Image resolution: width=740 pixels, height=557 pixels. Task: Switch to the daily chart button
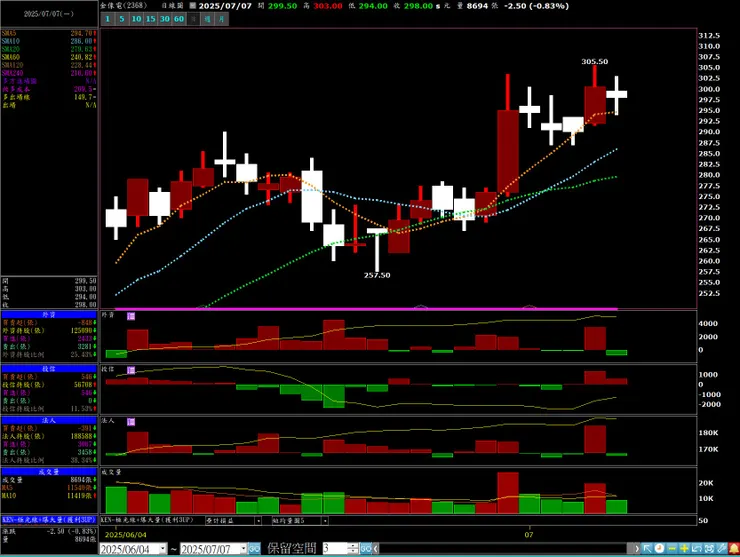[x=193, y=19]
